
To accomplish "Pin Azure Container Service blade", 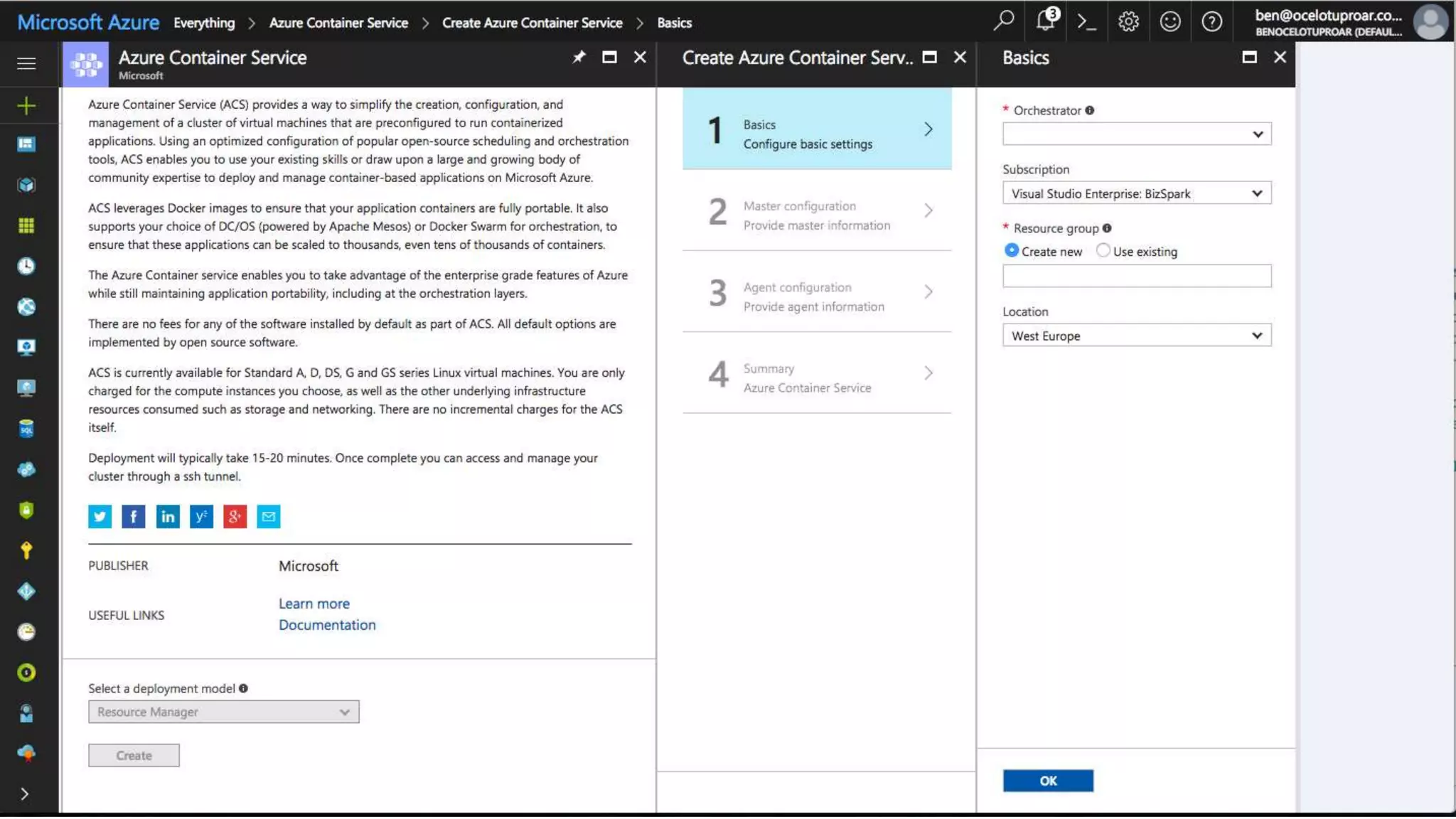I will pos(579,57).
